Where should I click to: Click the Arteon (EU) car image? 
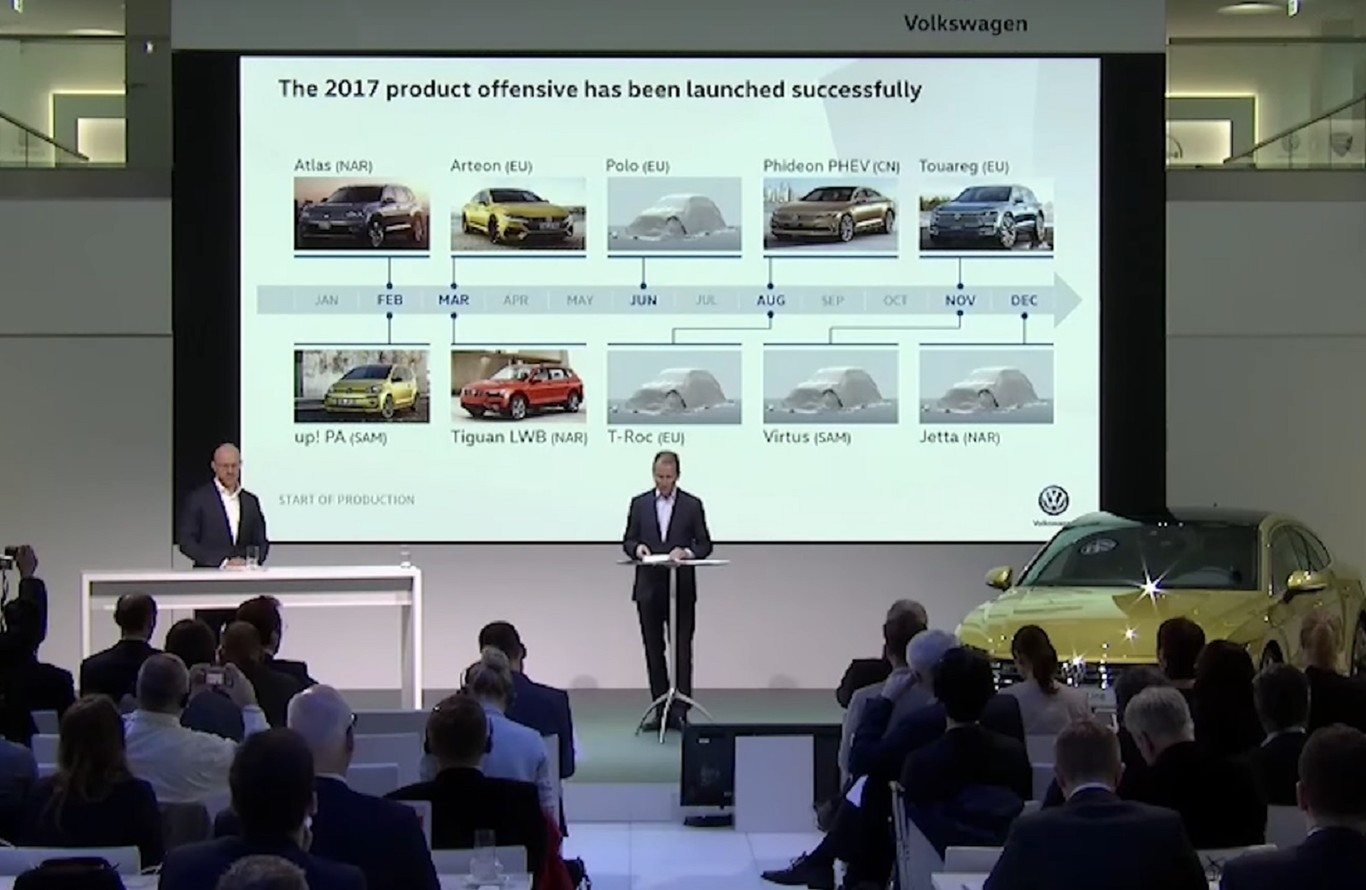[x=518, y=214]
